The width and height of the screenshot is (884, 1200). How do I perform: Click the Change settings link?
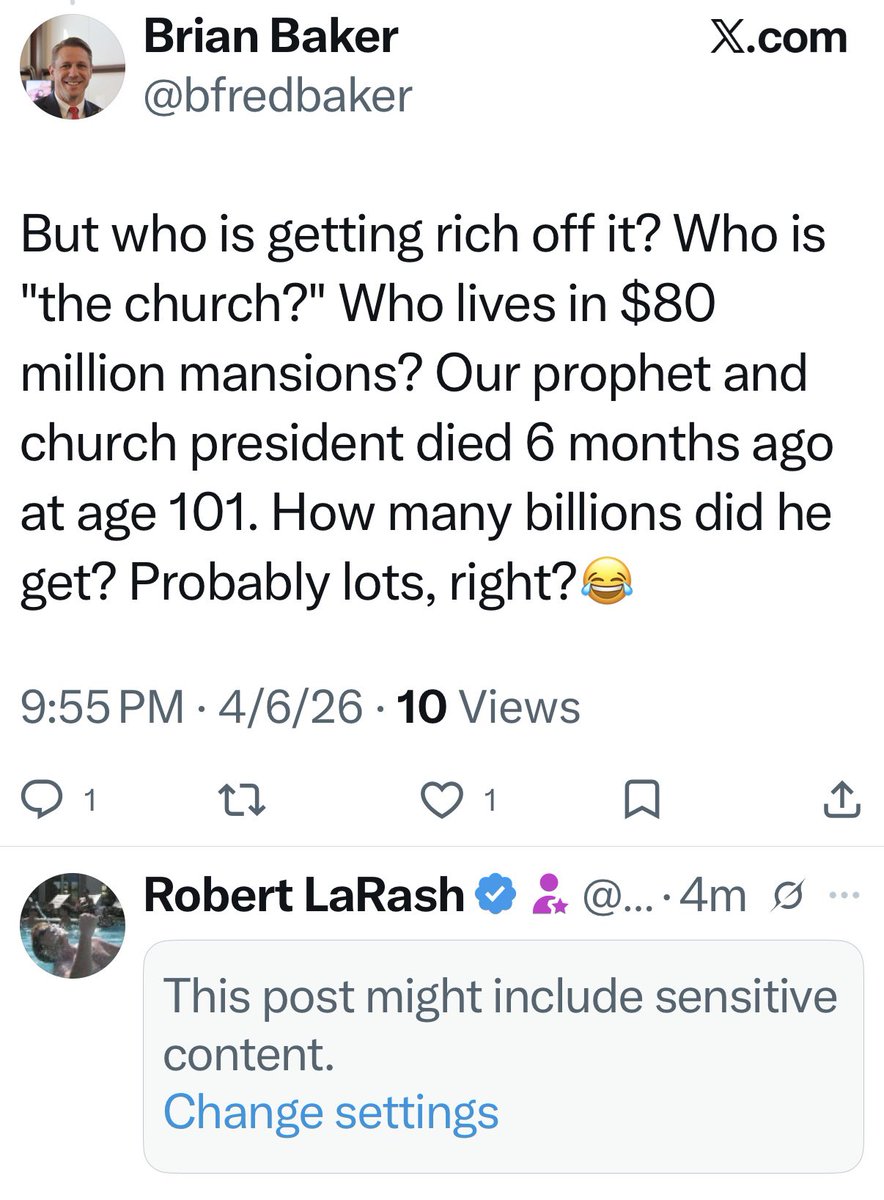pos(330,1111)
